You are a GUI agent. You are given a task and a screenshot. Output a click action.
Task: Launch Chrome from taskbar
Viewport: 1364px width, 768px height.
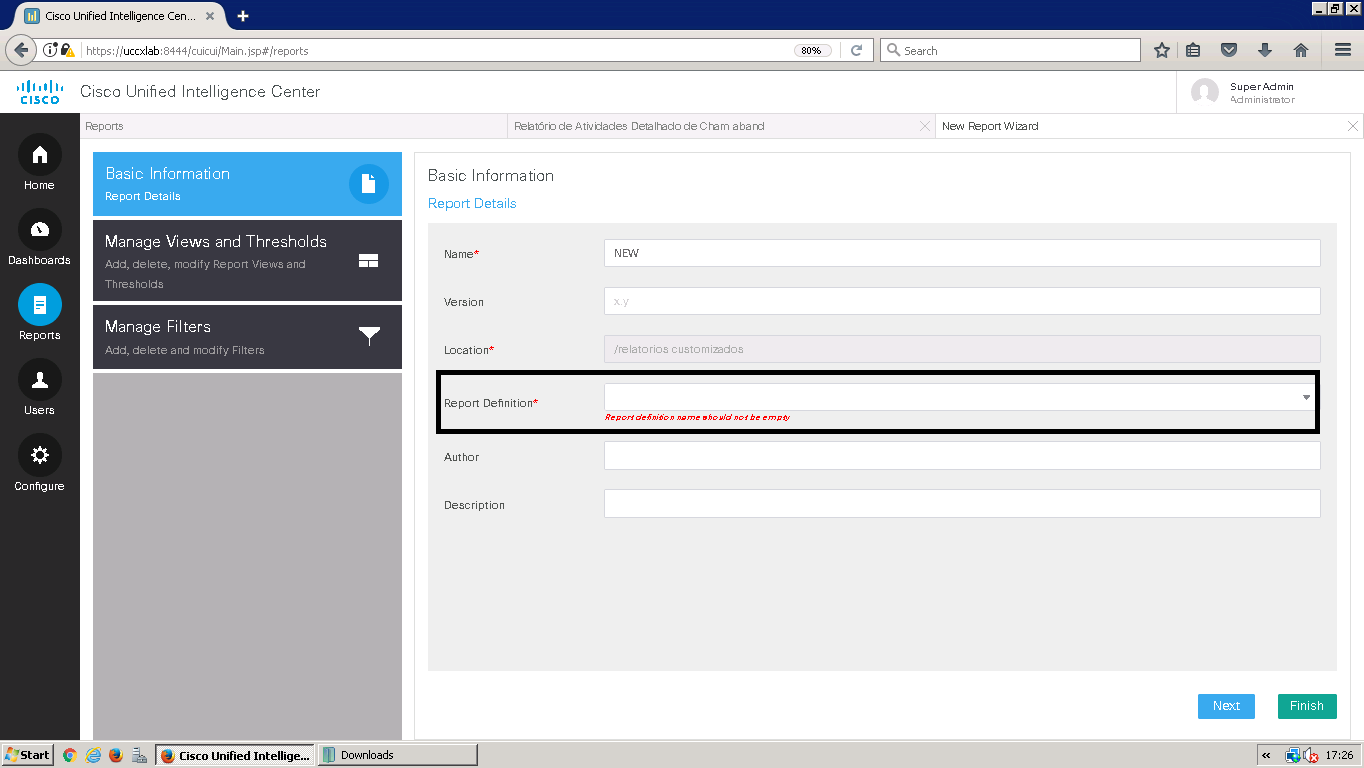coord(69,755)
